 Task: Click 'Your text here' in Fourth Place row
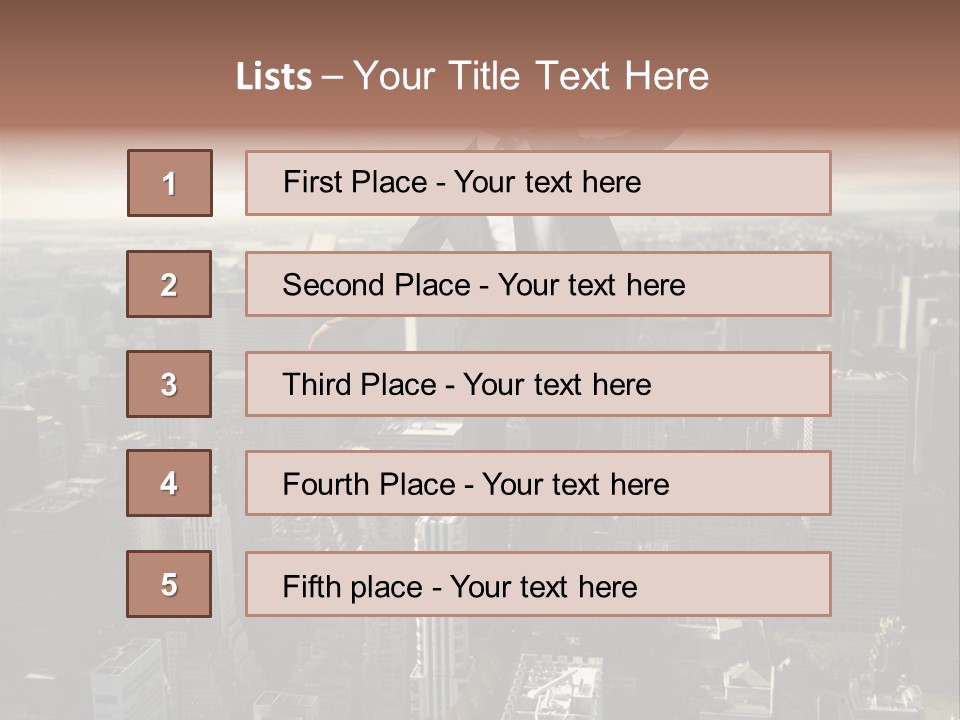click(x=575, y=485)
